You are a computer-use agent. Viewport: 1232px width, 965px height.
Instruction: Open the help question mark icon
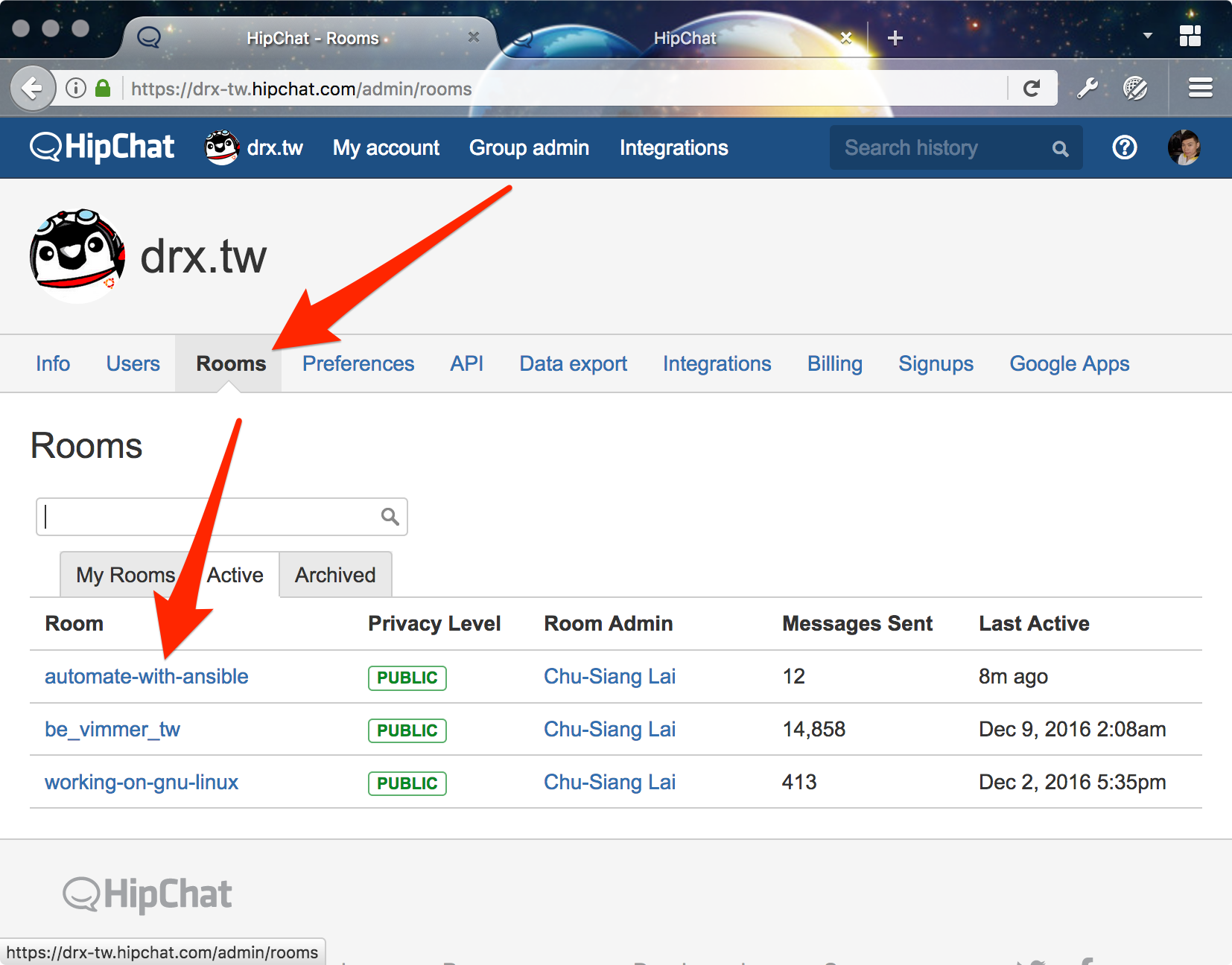[x=1124, y=147]
